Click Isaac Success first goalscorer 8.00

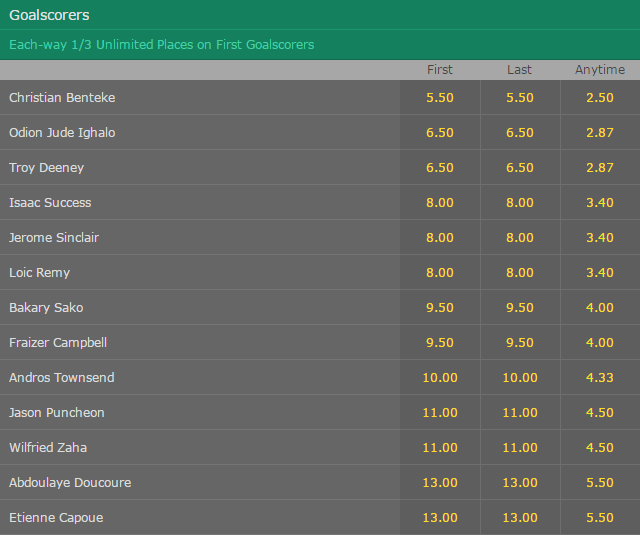coord(440,202)
